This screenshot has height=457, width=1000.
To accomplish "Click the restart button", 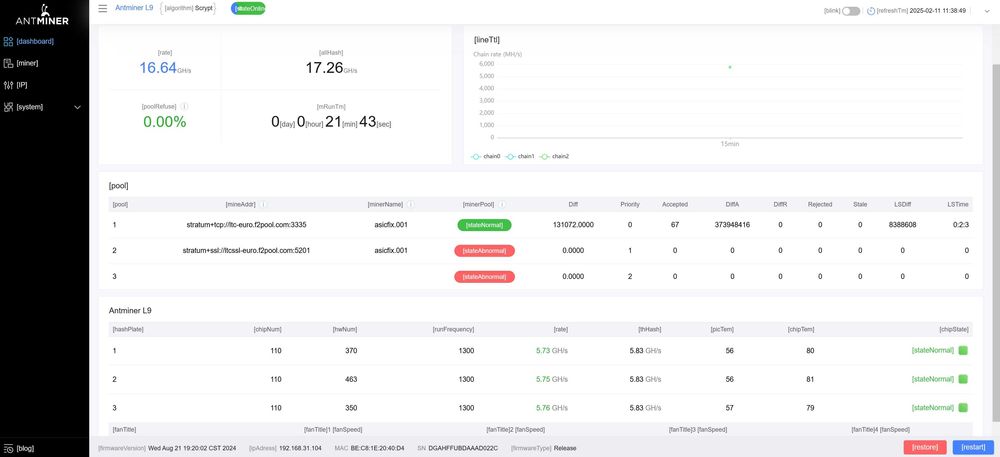I will click(973, 447).
